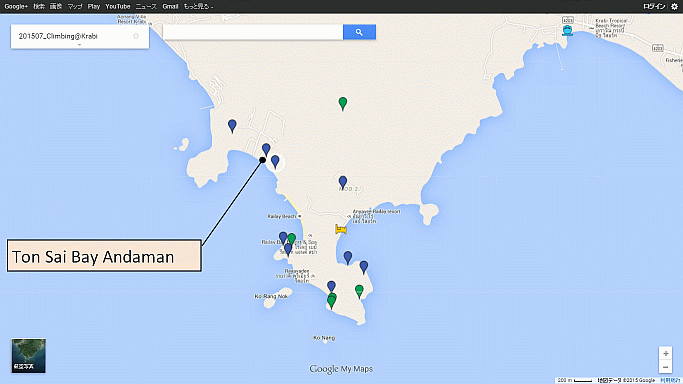Select the green pin at the northern inland spot
The width and height of the screenshot is (683, 384).
coord(343,104)
